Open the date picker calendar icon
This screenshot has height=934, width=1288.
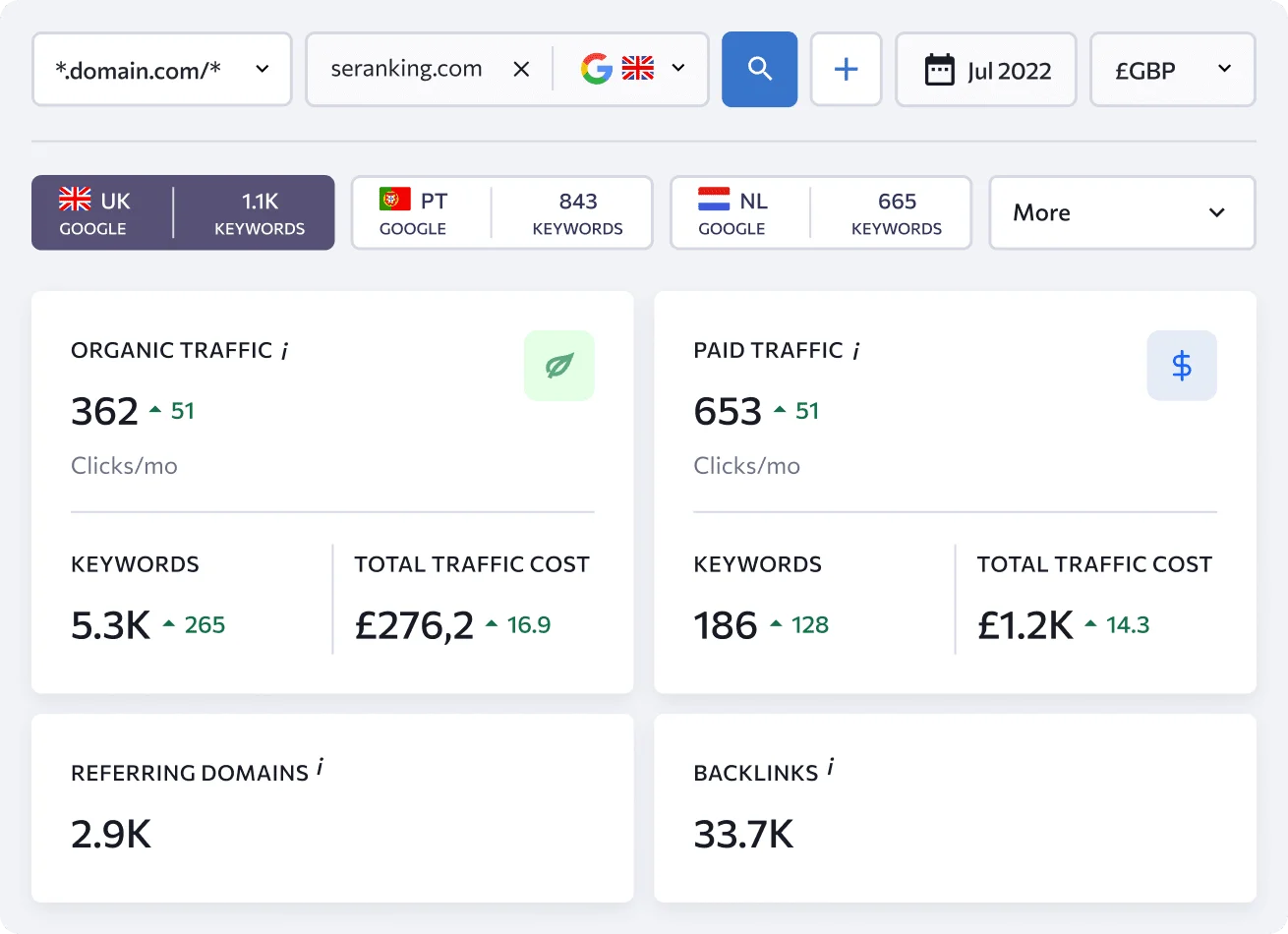click(x=941, y=69)
